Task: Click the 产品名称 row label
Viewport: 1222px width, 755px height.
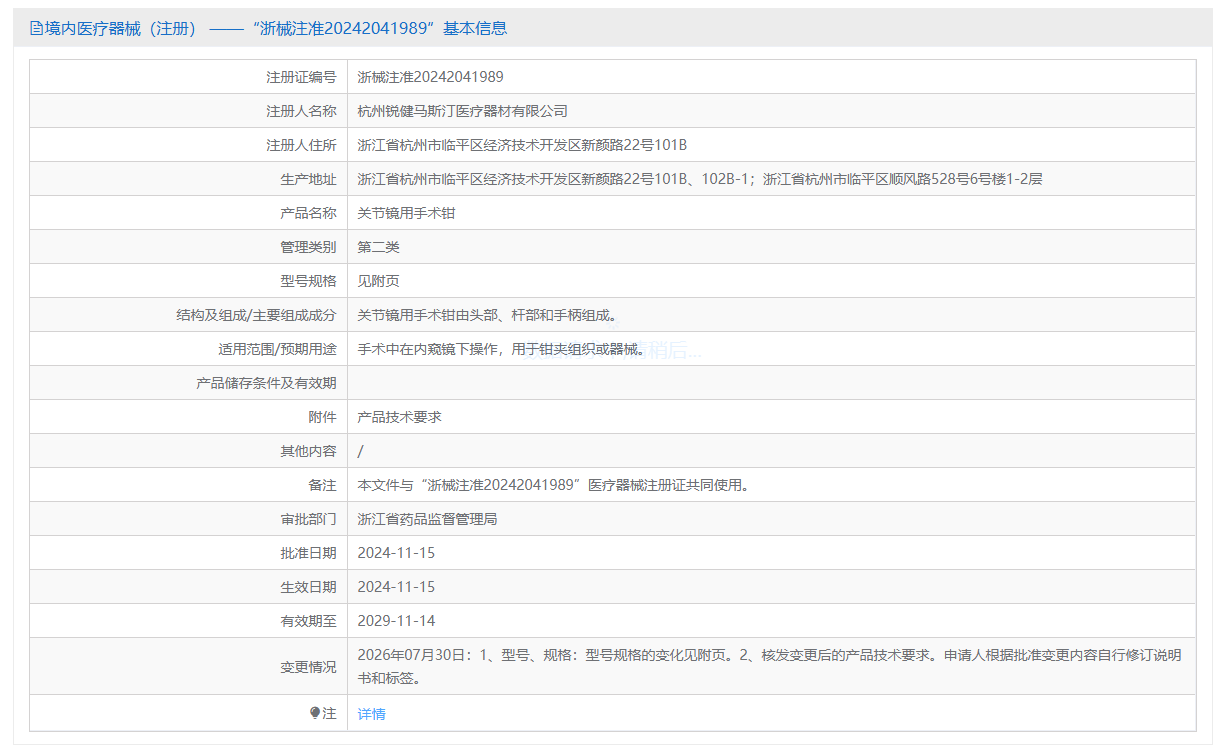Action: [x=308, y=213]
